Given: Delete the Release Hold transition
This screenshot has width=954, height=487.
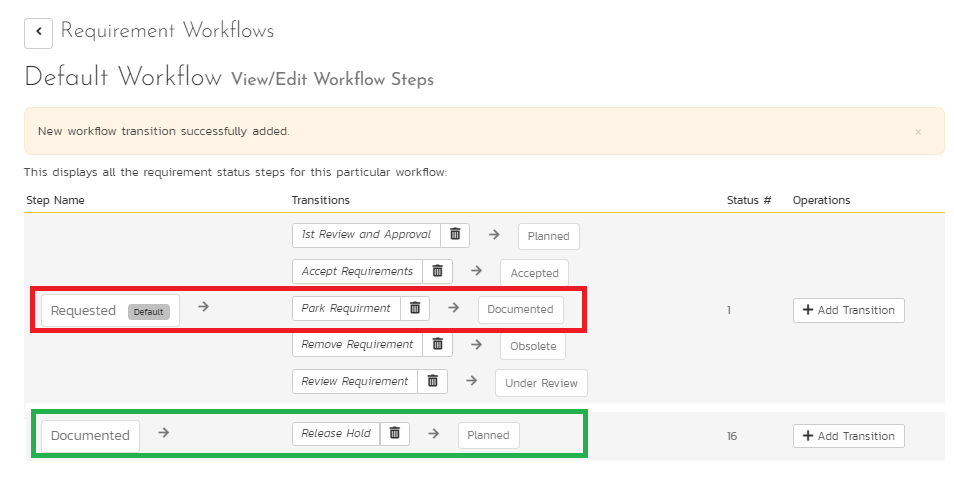Looking at the screenshot, I should tap(394, 433).
